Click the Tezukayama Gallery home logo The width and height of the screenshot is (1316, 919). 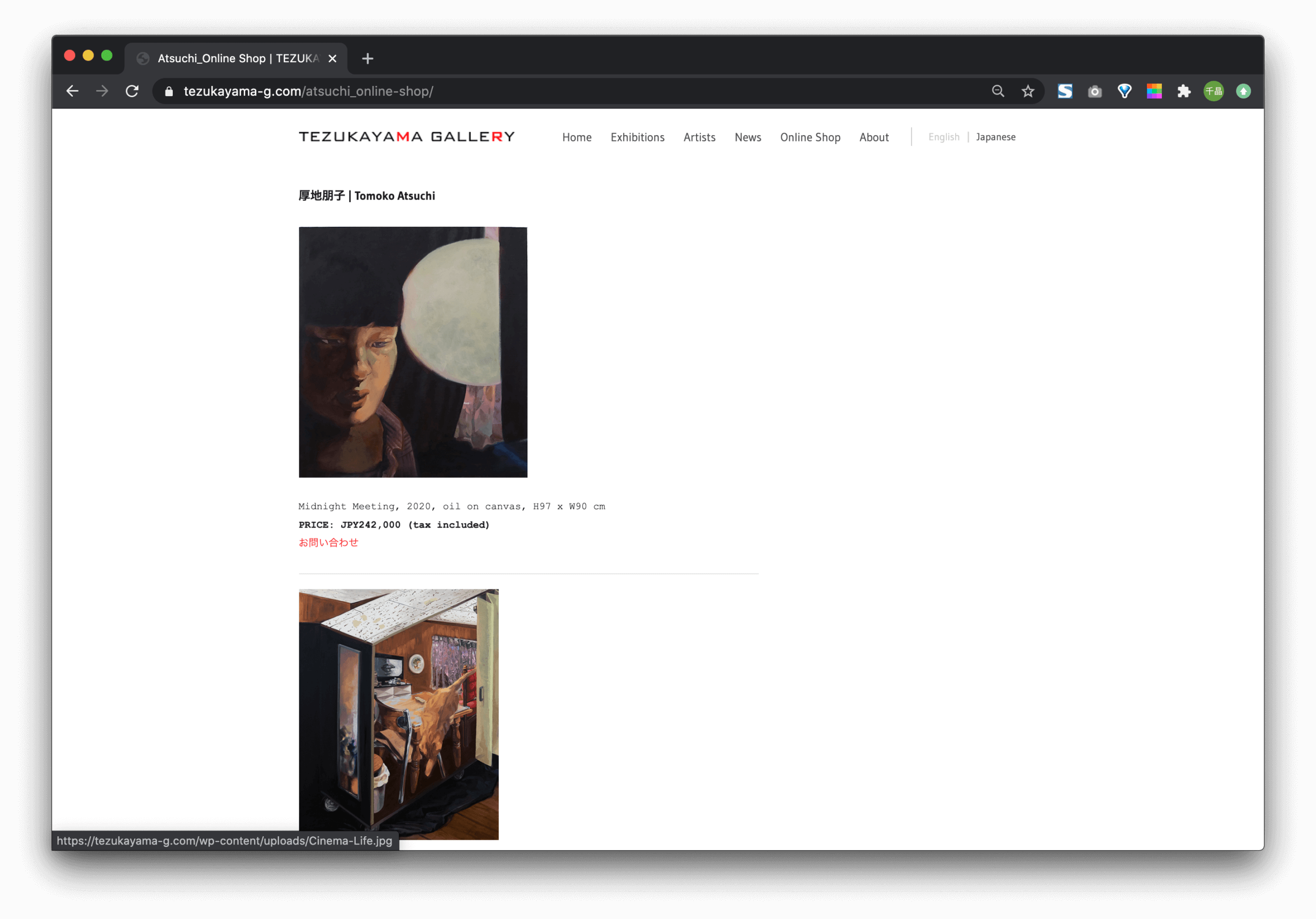(x=407, y=137)
